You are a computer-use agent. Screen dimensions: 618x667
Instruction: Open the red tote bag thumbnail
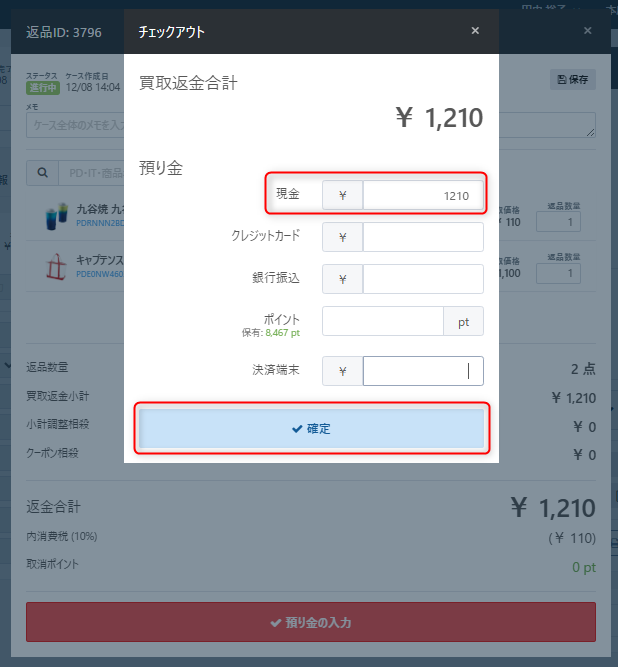coord(56,267)
